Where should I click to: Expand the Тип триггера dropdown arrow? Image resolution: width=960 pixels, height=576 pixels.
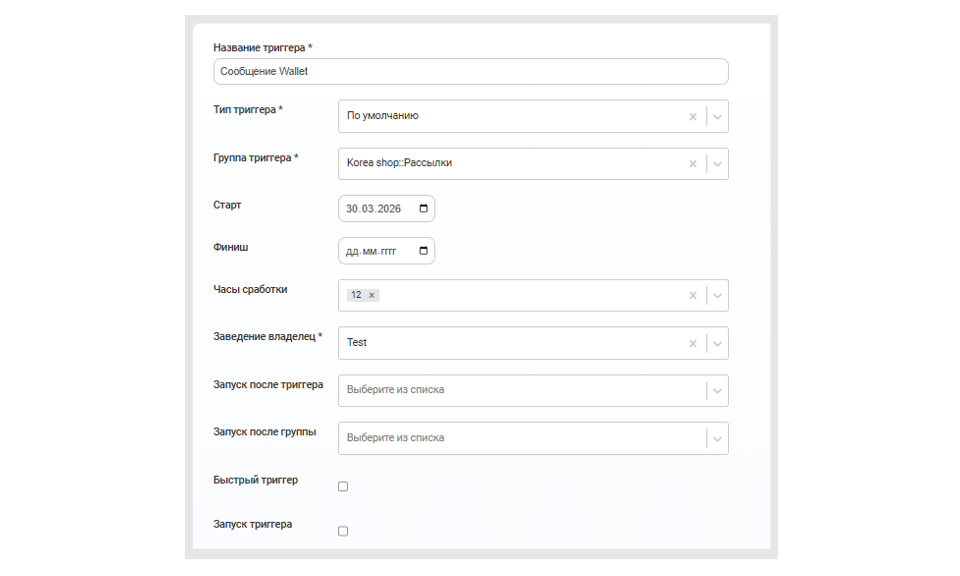717,116
